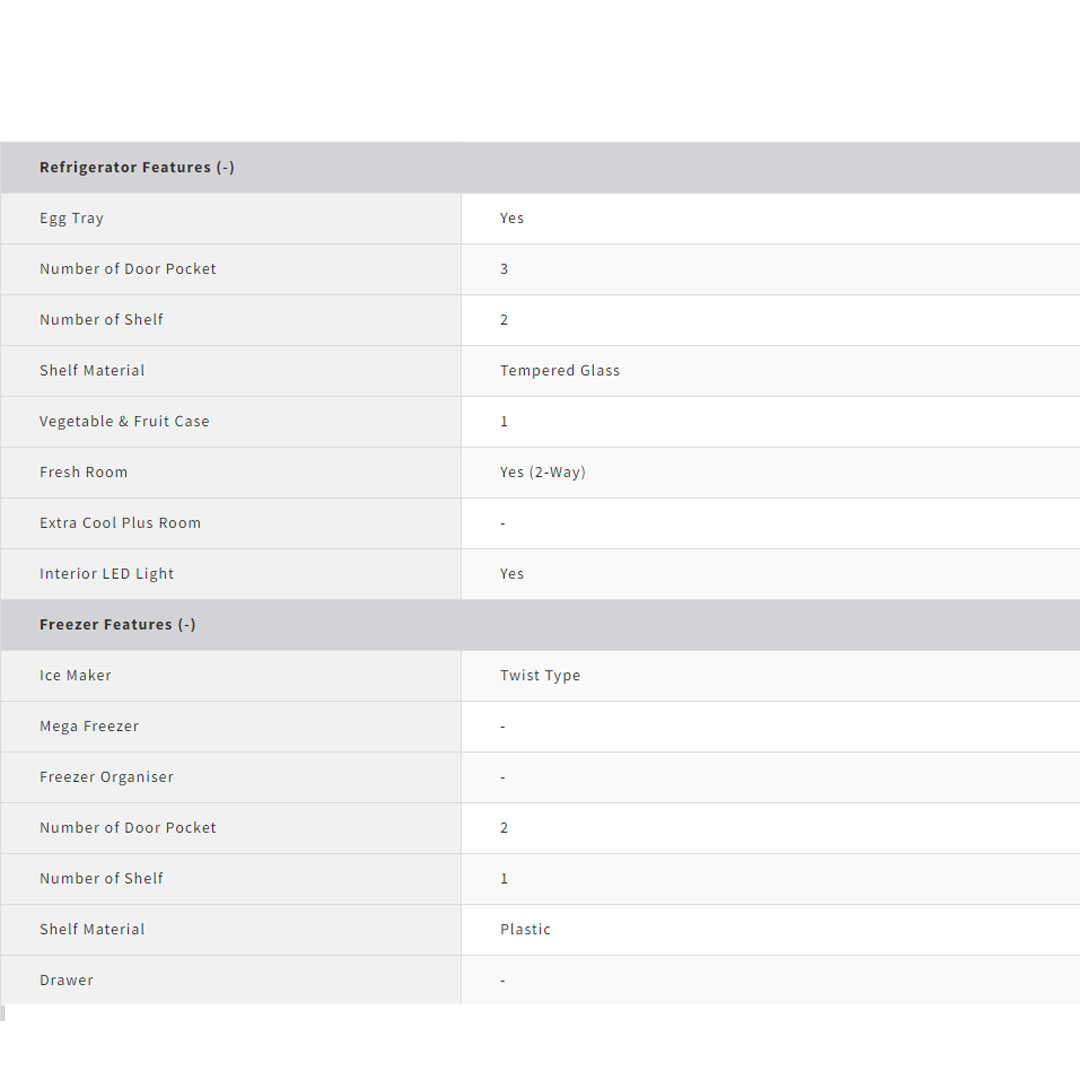Select Shelf Material label under Freezer Features
Image resolution: width=1080 pixels, height=1080 pixels.
point(93,929)
